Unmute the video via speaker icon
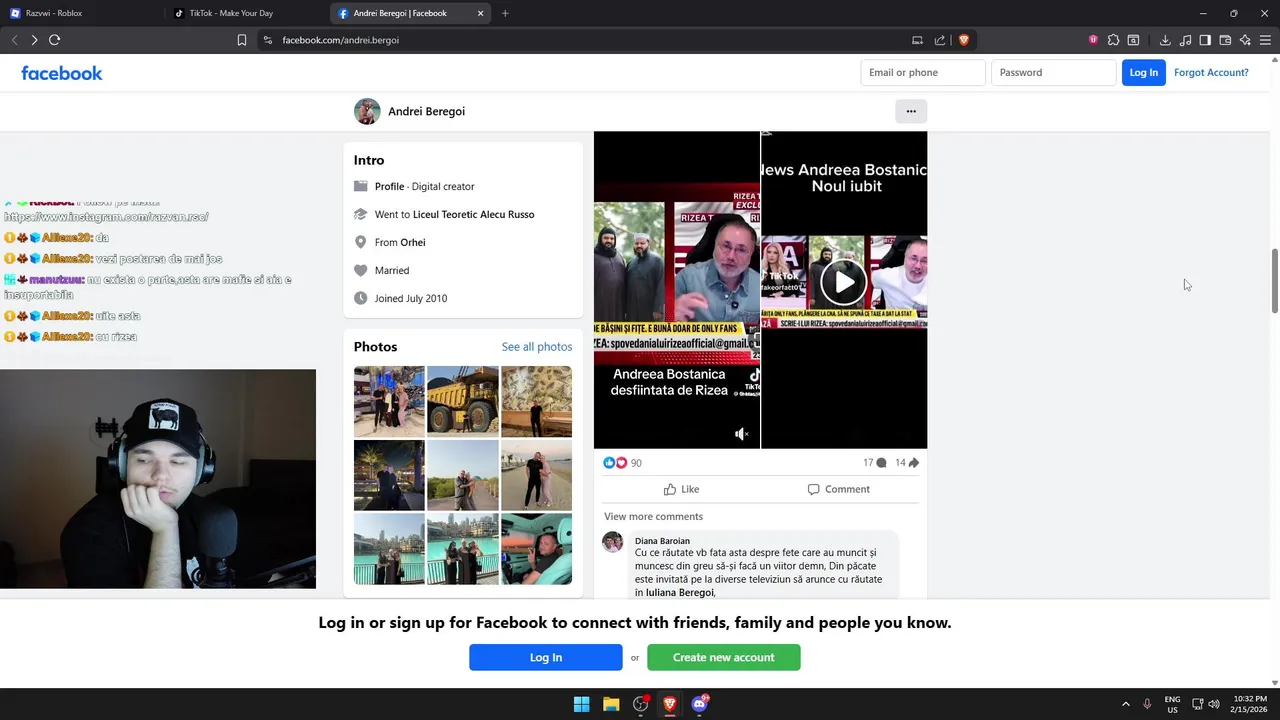The height and width of the screenshot is (720, 1280). click(x=741, y=433)
